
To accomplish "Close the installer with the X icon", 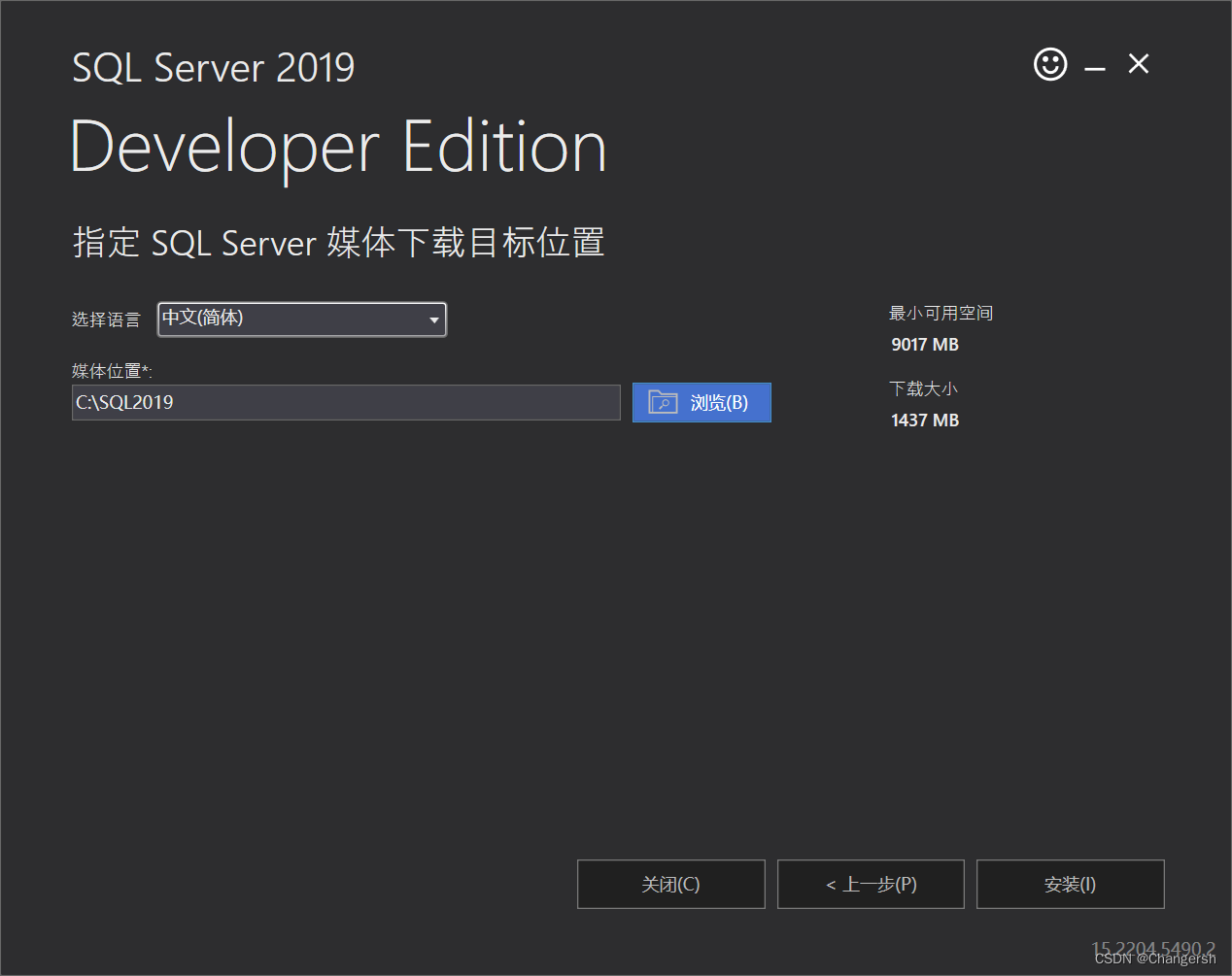I will coord(1139,64).
